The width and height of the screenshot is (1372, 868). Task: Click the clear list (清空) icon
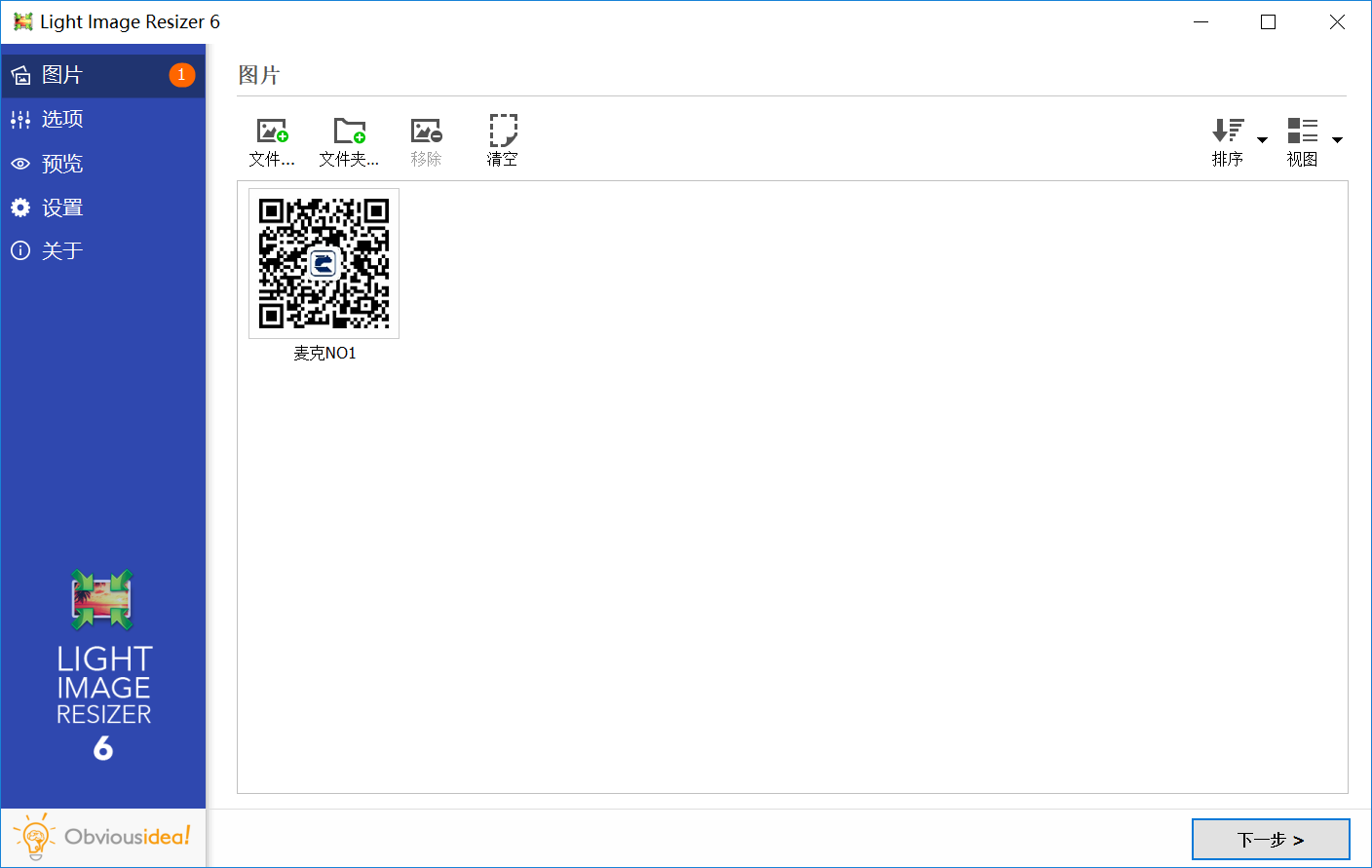click(503, 131)
